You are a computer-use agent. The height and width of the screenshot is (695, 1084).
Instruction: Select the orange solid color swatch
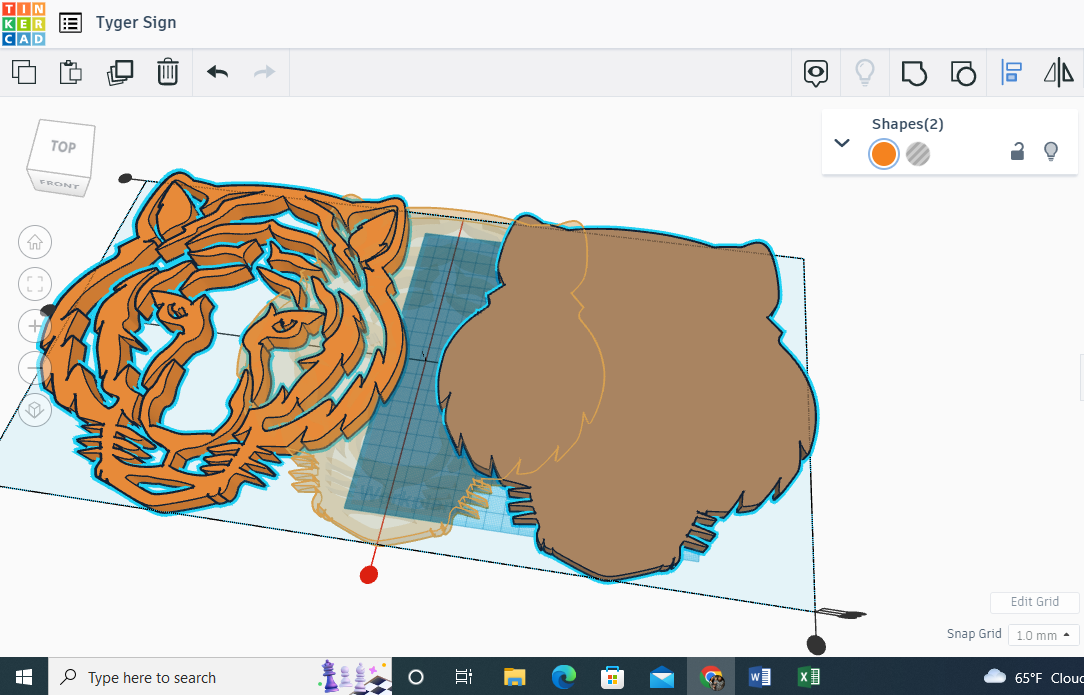(884, 154)
